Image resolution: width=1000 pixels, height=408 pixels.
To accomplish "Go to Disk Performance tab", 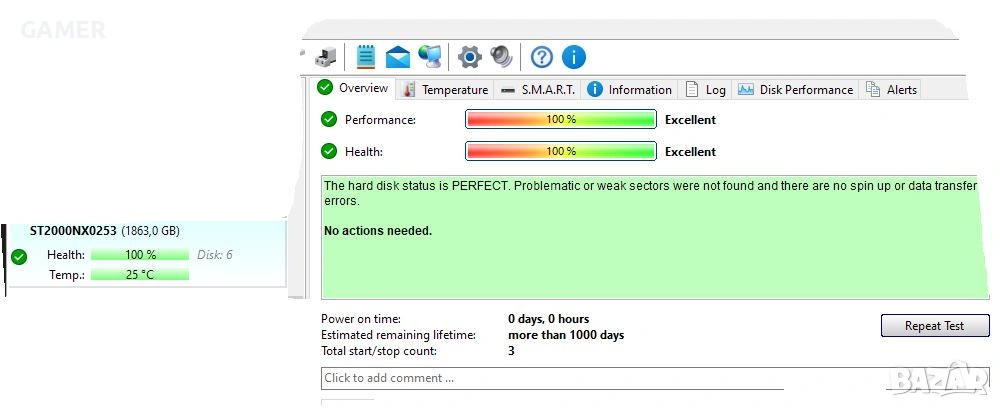I will [x=796, y=89].
